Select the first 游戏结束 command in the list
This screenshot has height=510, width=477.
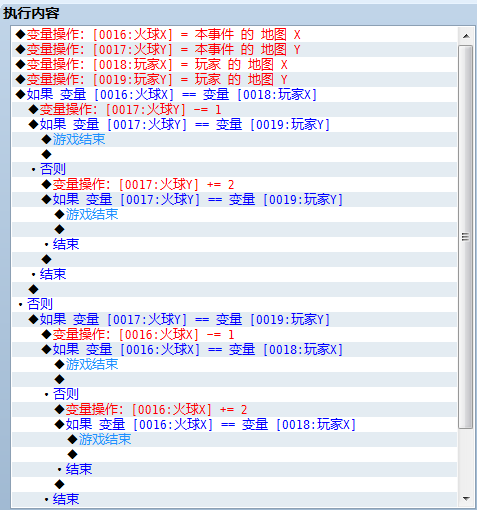pos(234,139)
